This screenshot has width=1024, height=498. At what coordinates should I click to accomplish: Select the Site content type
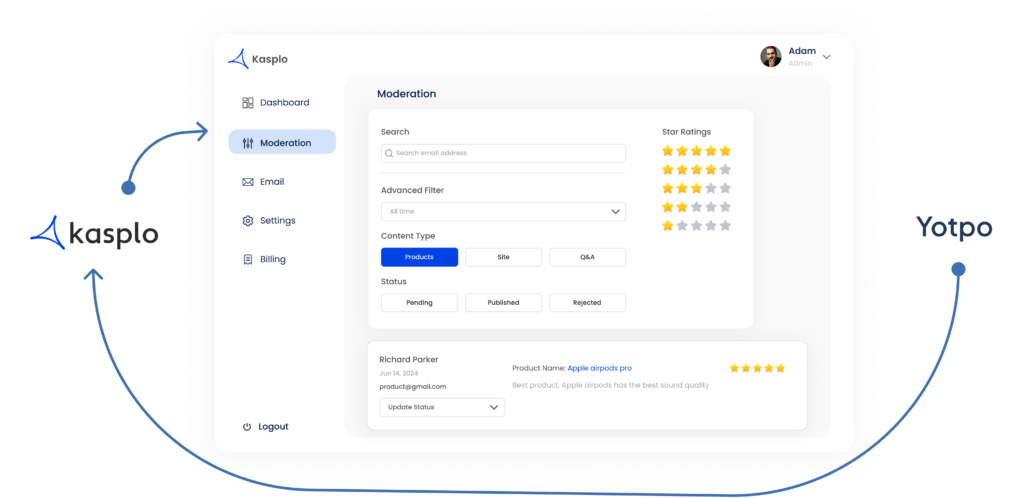pos(504,257)
